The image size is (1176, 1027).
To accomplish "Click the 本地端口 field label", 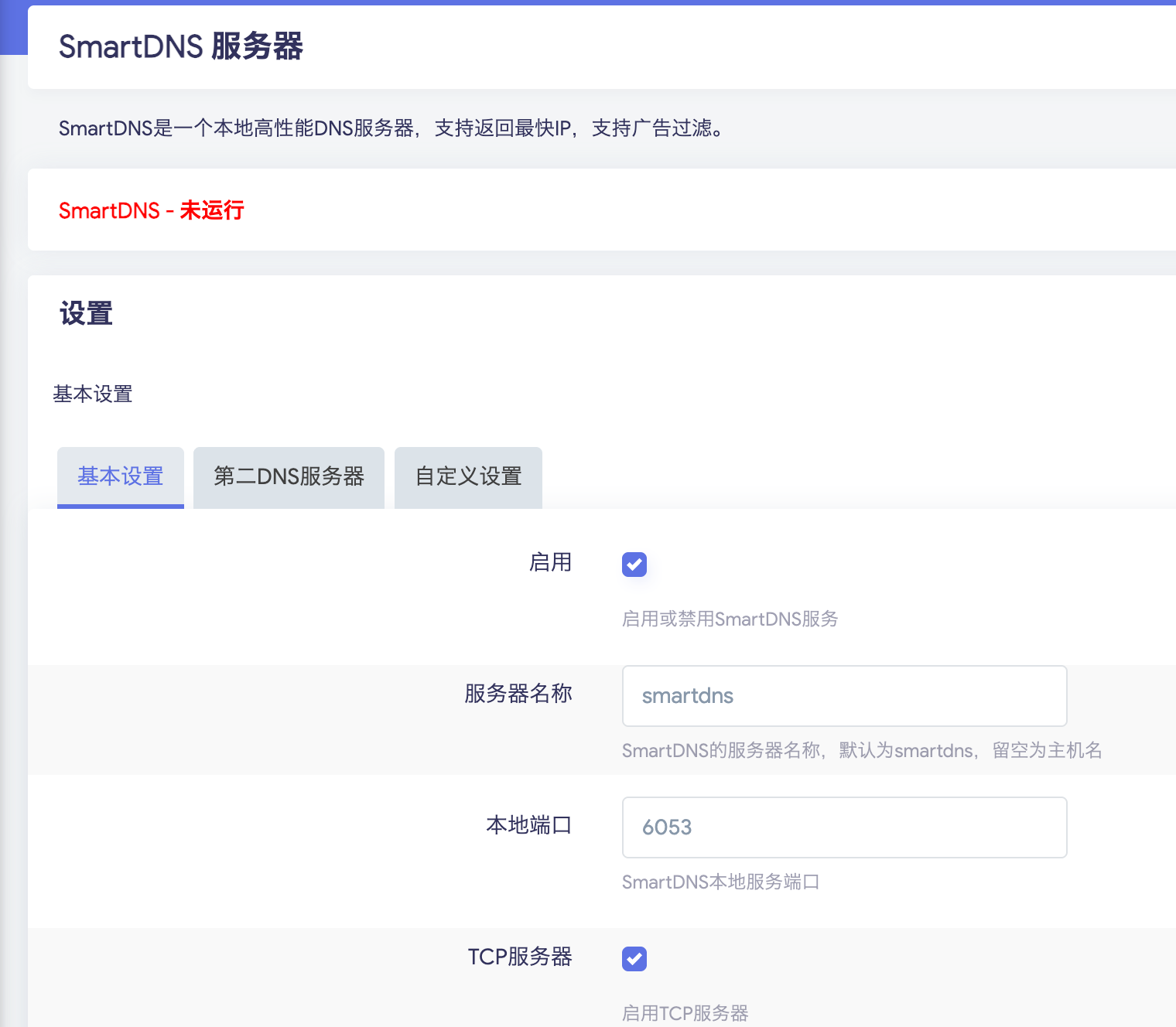I will [x=528, y=826].
